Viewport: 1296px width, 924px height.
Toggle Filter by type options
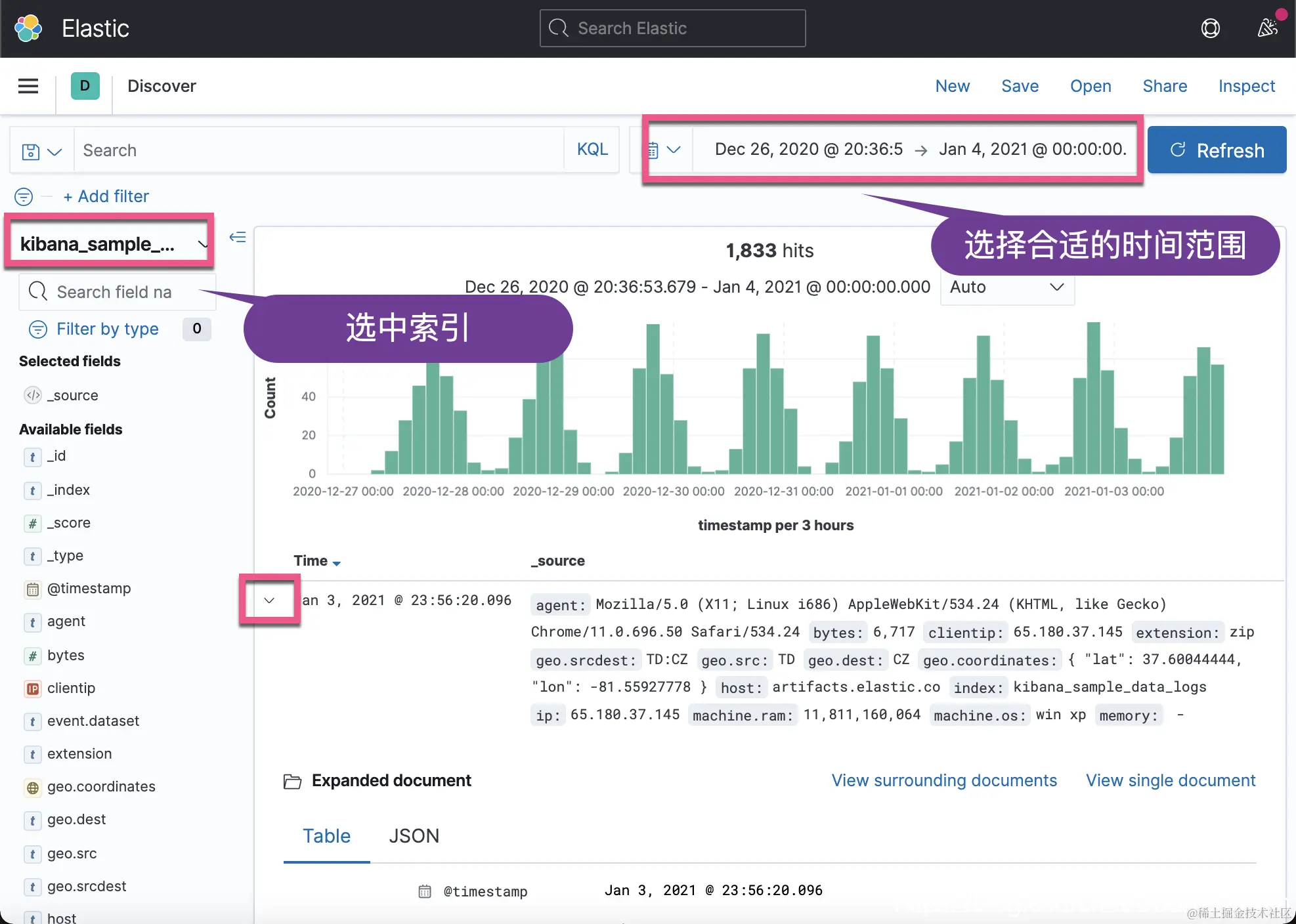tap(107, 329)
